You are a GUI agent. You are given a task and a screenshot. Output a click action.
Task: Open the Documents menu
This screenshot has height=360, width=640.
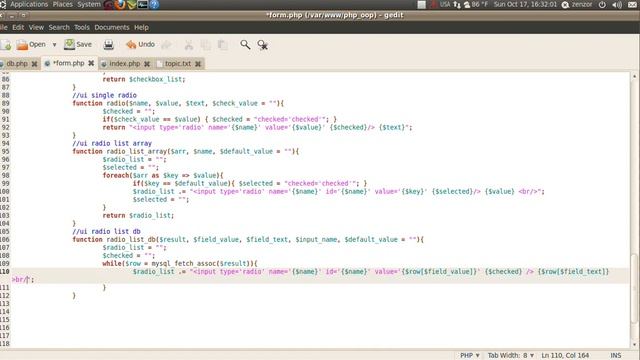[x=112, y=27]
